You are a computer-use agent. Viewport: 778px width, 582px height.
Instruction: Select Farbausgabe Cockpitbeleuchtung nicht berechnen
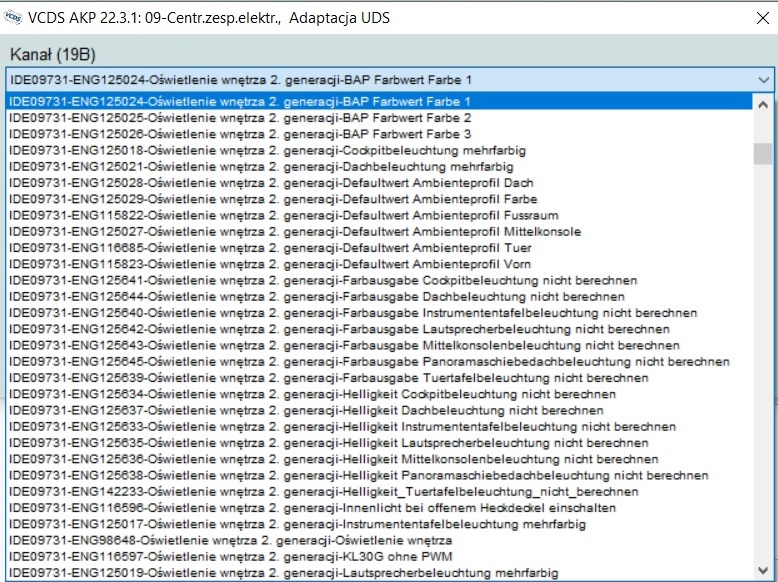(x=322, y=280)
